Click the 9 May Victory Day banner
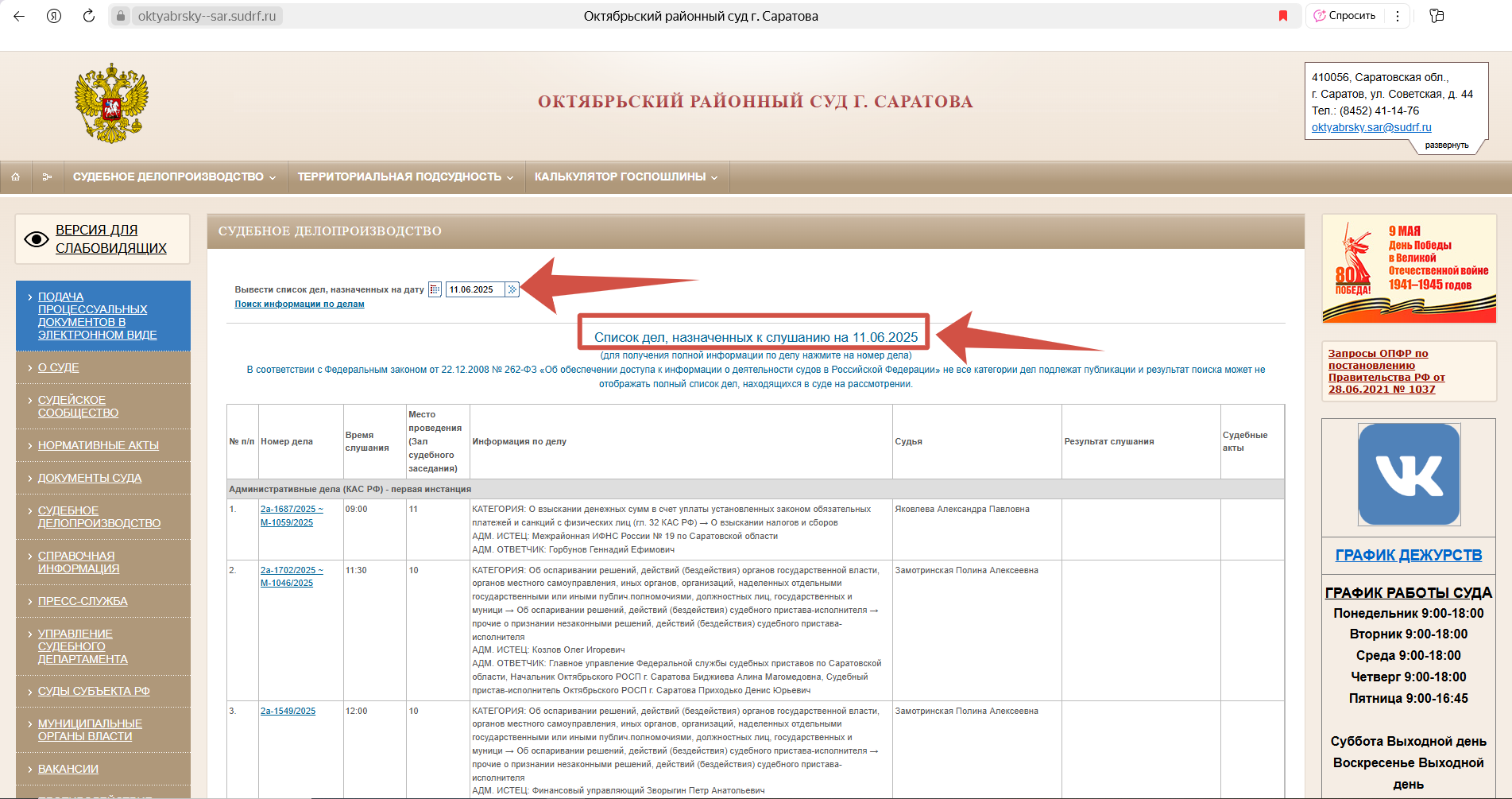The image size is (1512, 799). pos(1409,269)
